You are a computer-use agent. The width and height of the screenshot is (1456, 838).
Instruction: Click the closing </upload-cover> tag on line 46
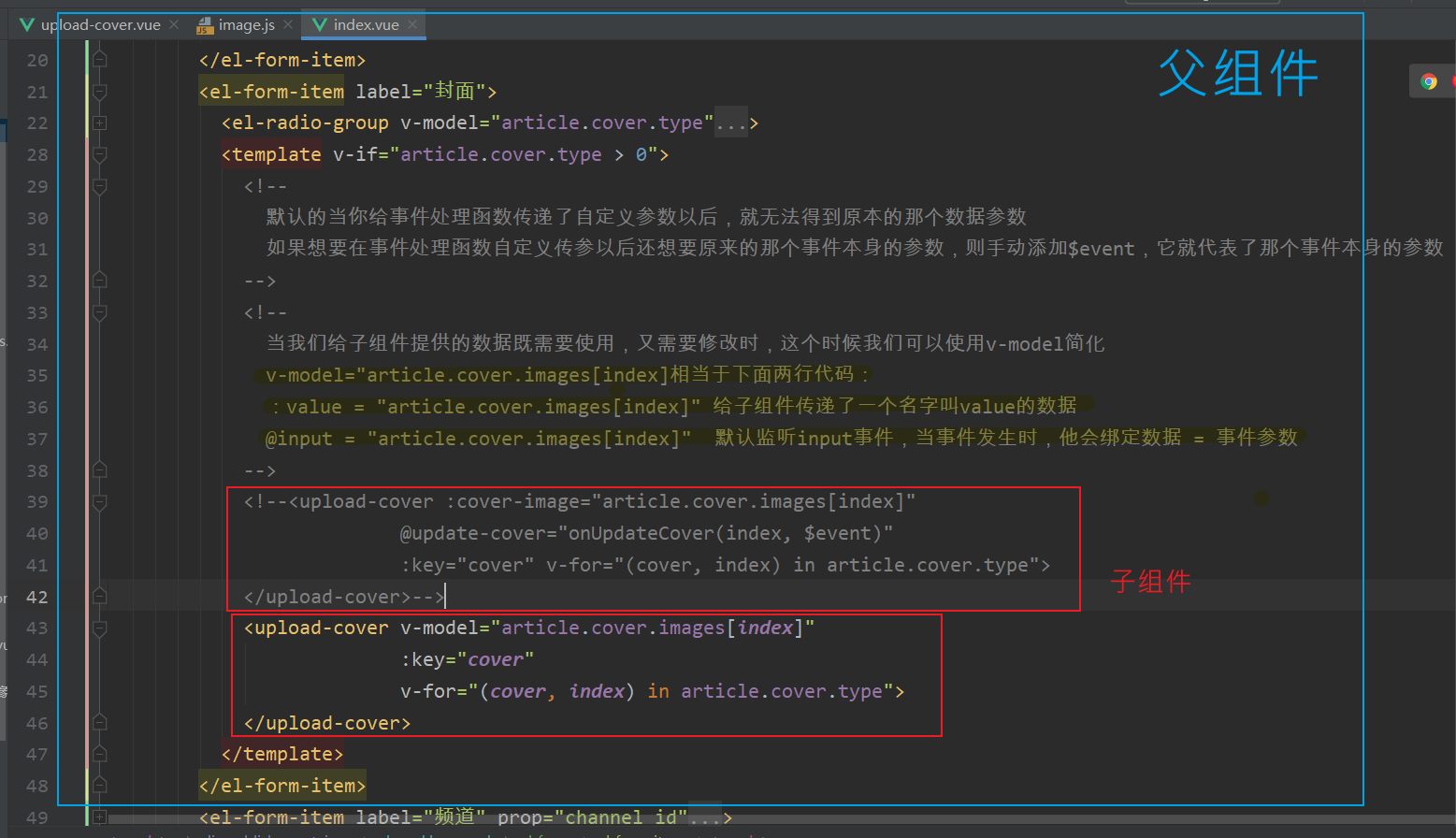pyautogui.click(x=327, y=723)
